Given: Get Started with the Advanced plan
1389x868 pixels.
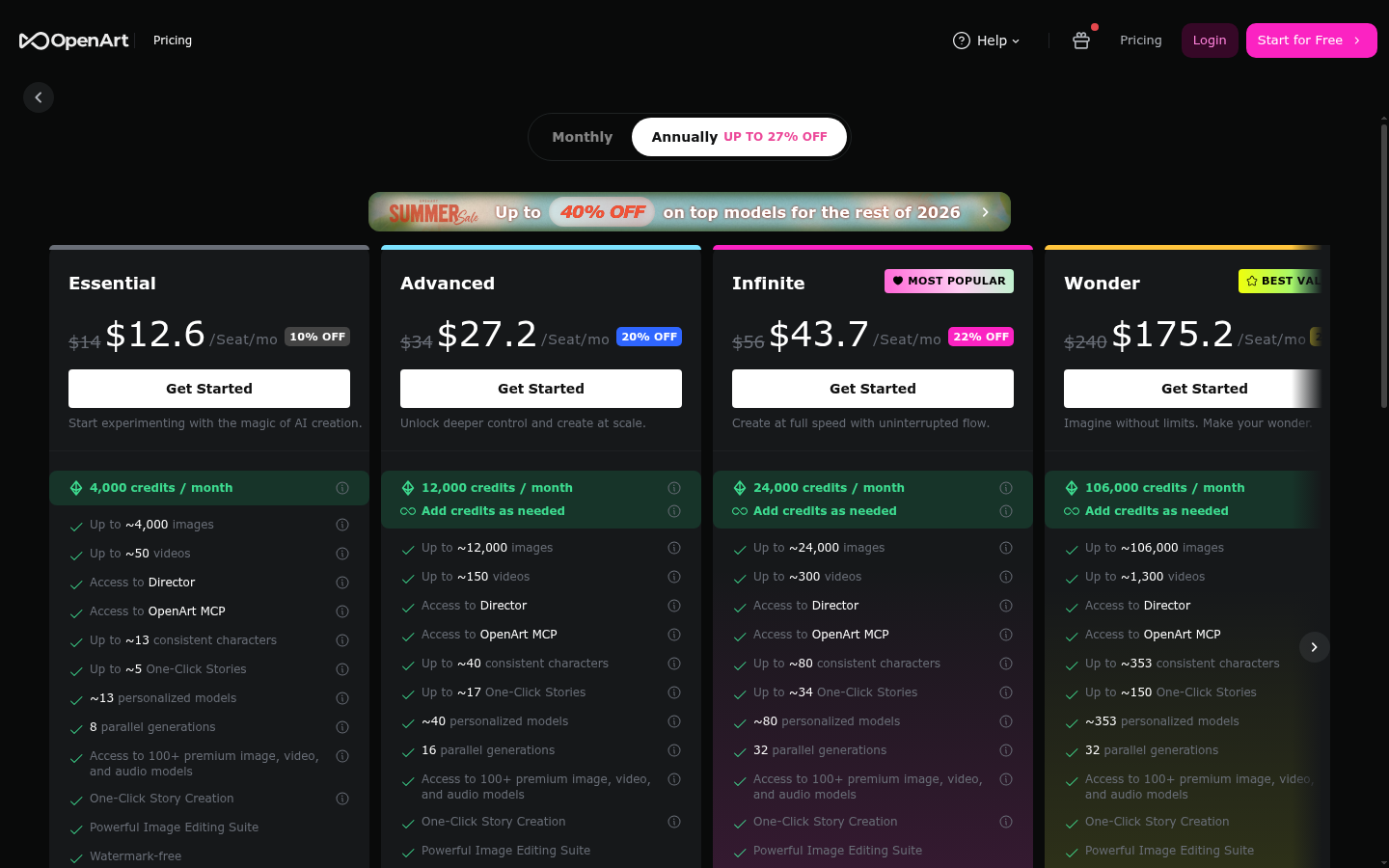Looking at the screenshot, I should coord(541,389).
